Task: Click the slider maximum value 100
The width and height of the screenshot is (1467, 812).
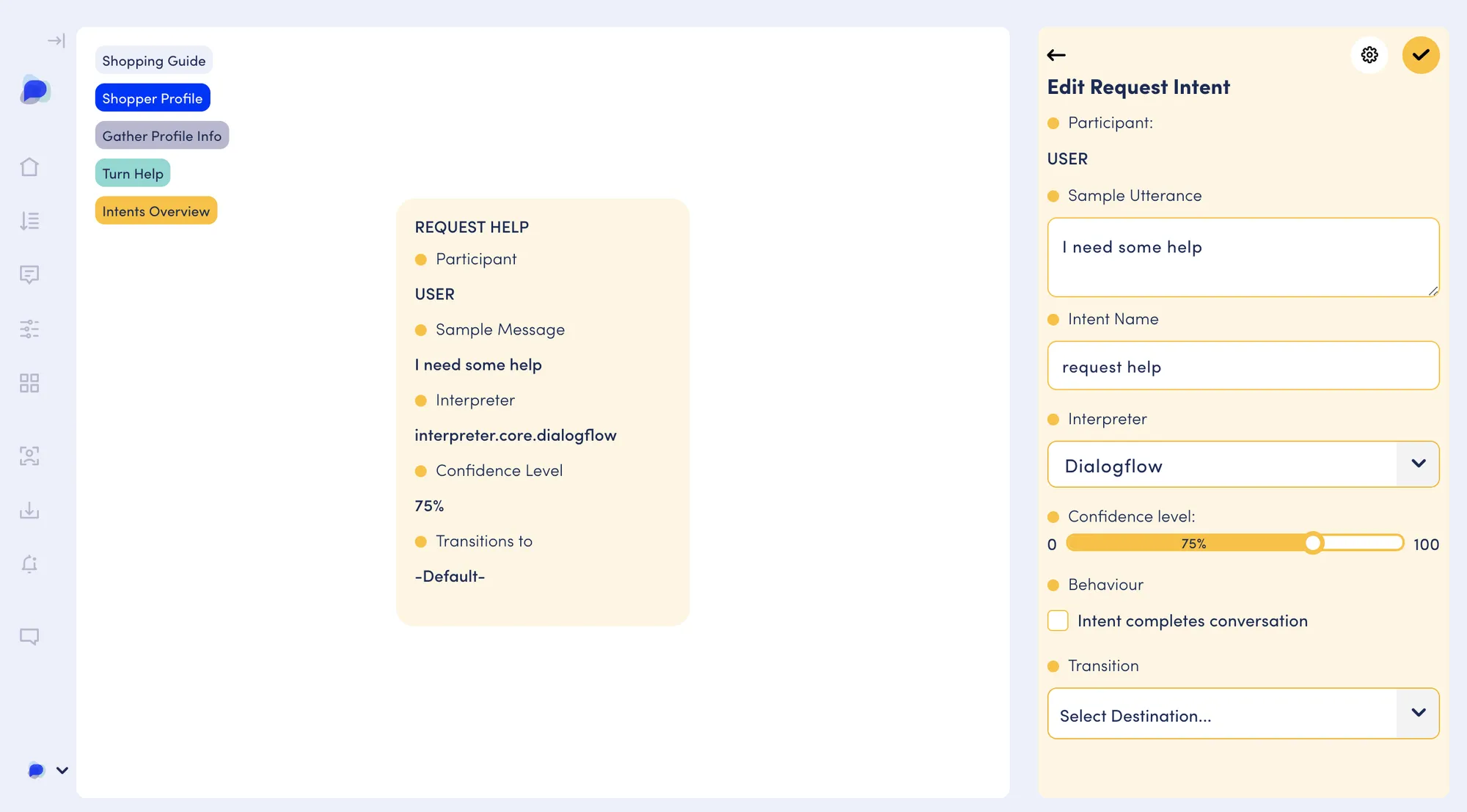Action: (1426, 544)
